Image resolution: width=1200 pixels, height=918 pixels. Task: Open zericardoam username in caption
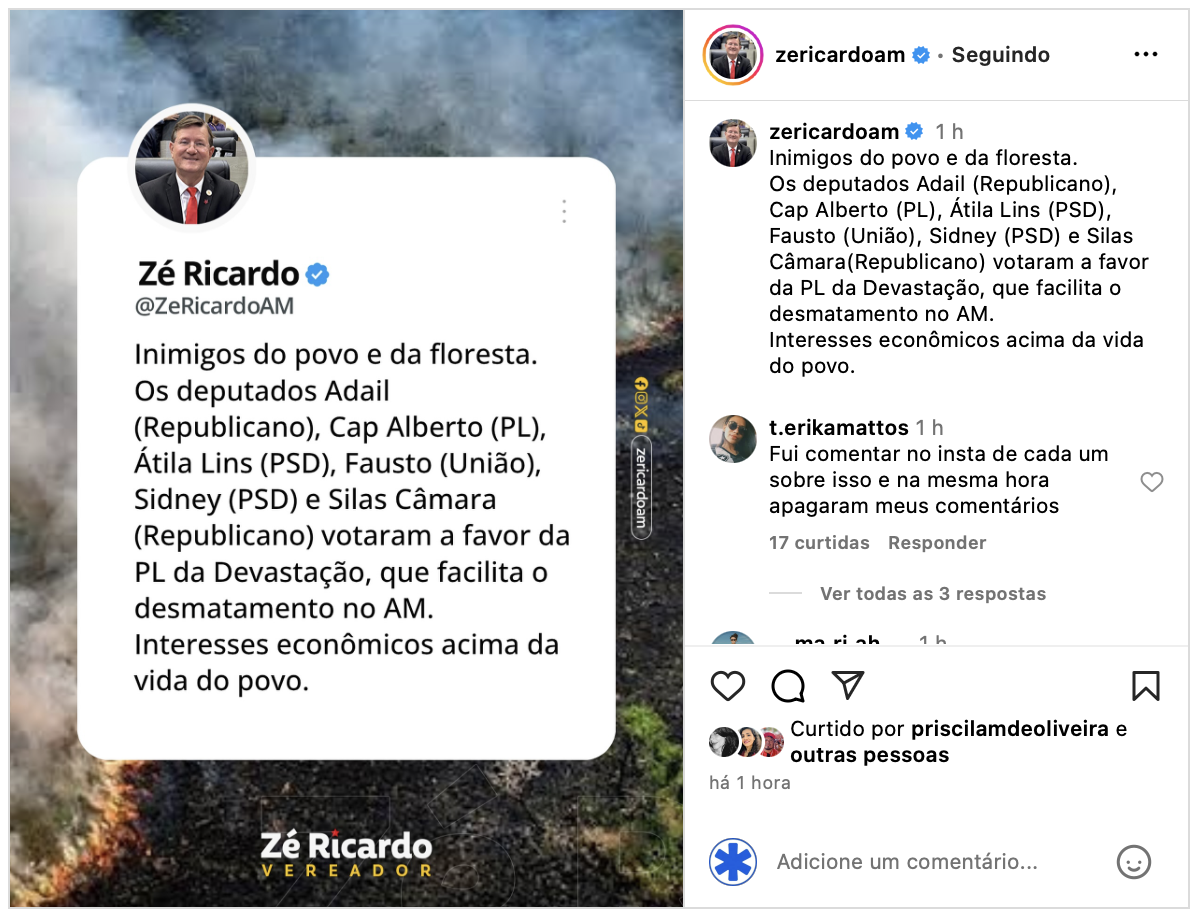click(x=834, y=132)
